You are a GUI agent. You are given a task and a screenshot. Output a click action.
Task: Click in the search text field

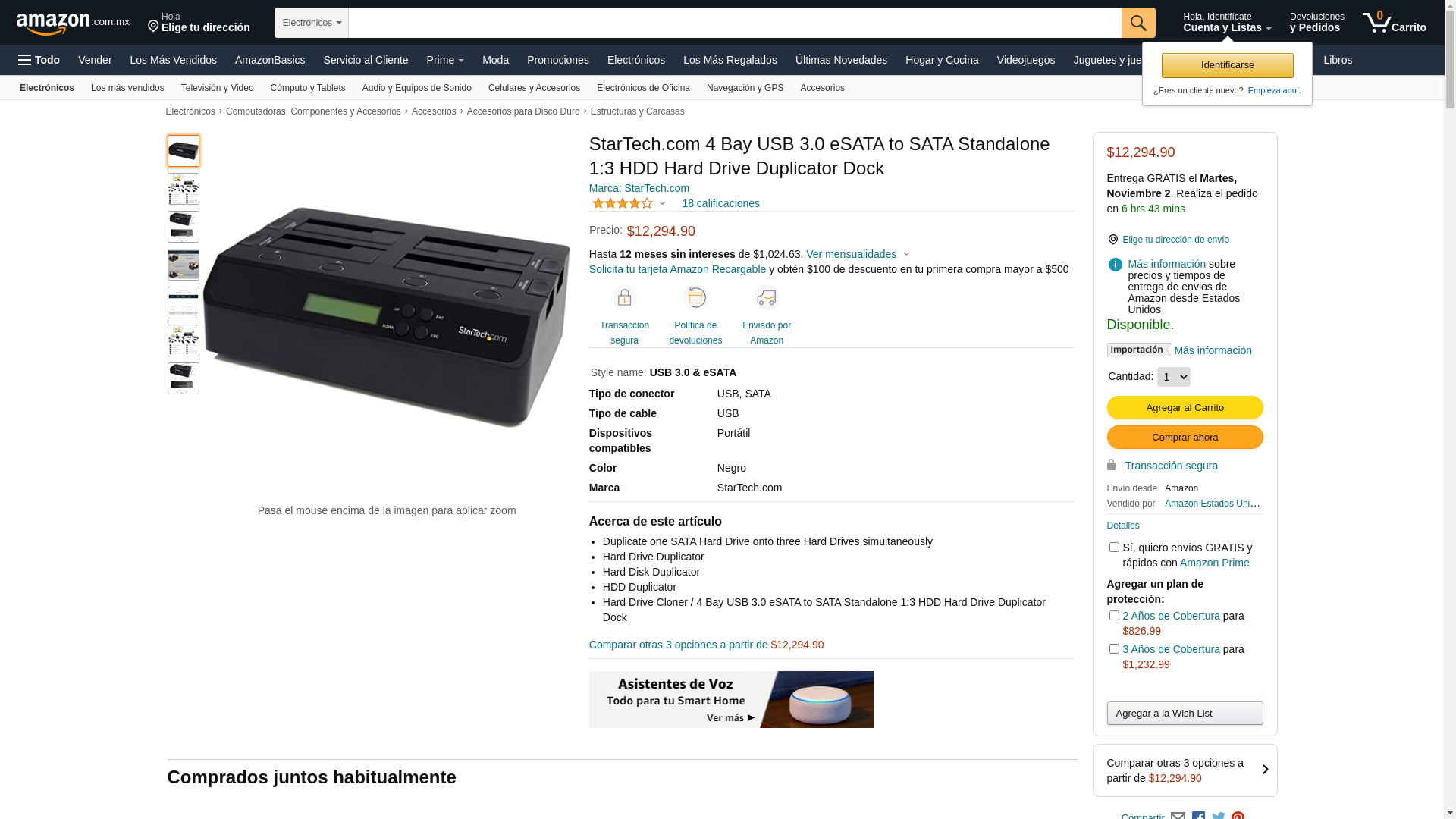[735, 23]
